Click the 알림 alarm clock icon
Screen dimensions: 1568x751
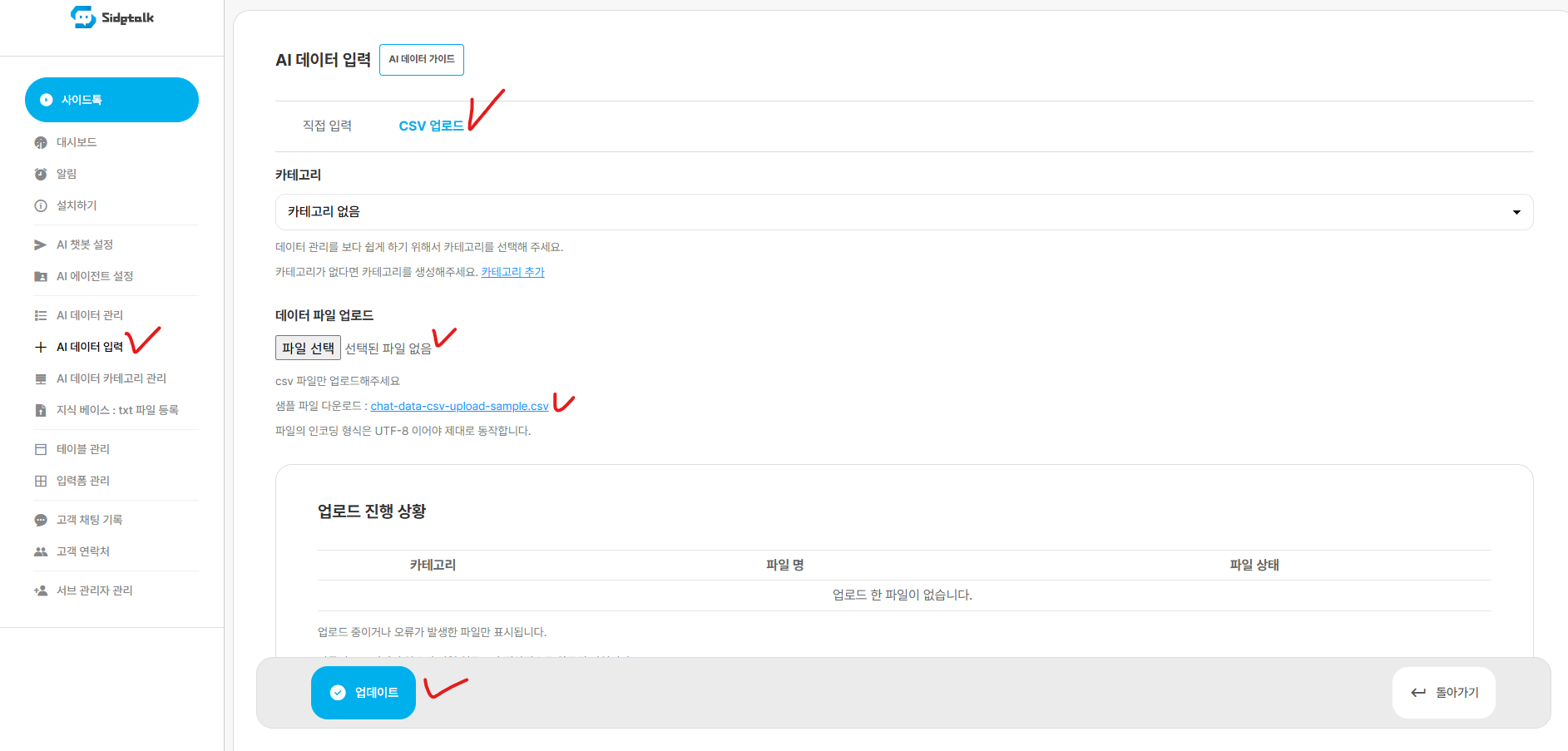click(41, 174)
